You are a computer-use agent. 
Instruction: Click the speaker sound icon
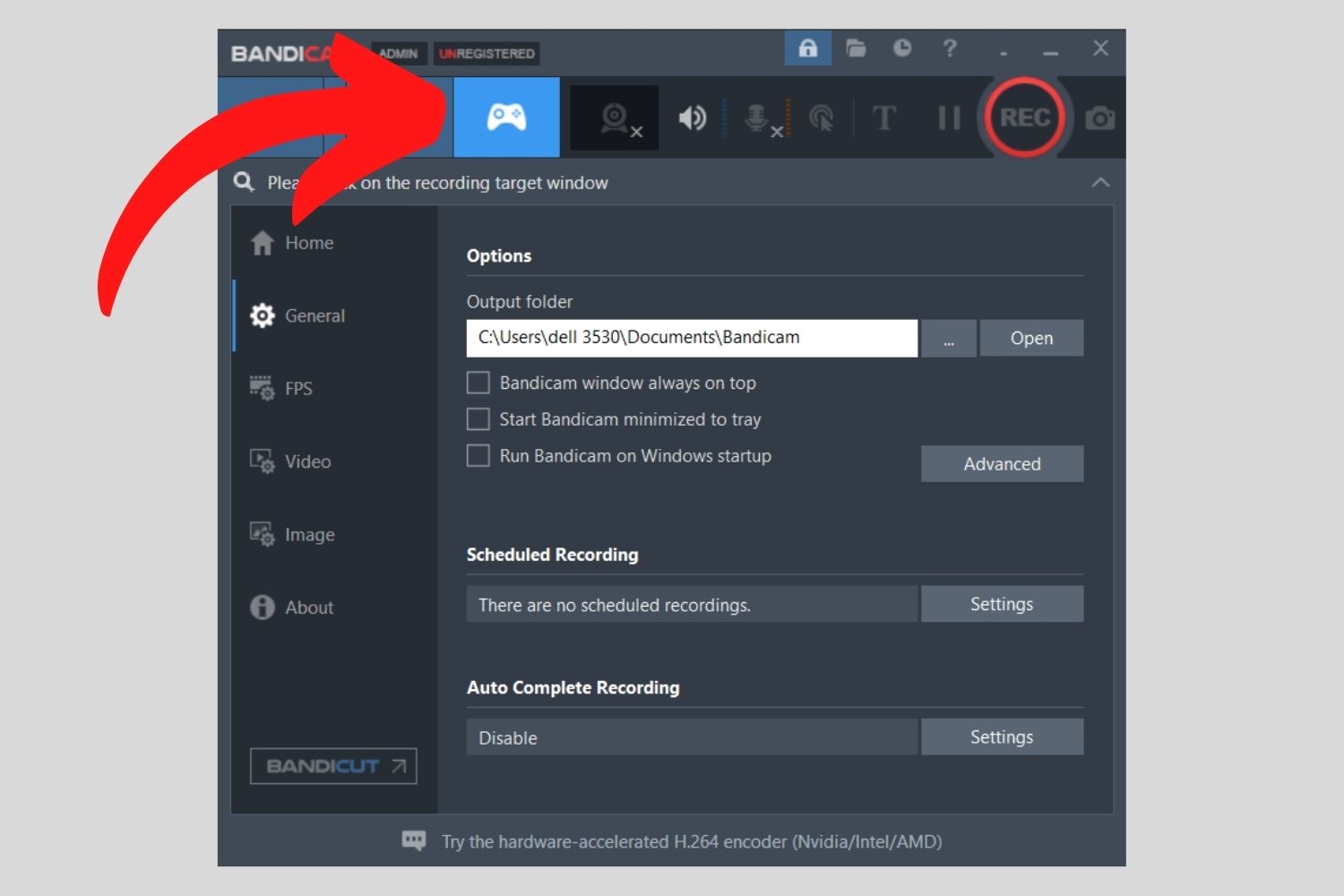point(693,118)
